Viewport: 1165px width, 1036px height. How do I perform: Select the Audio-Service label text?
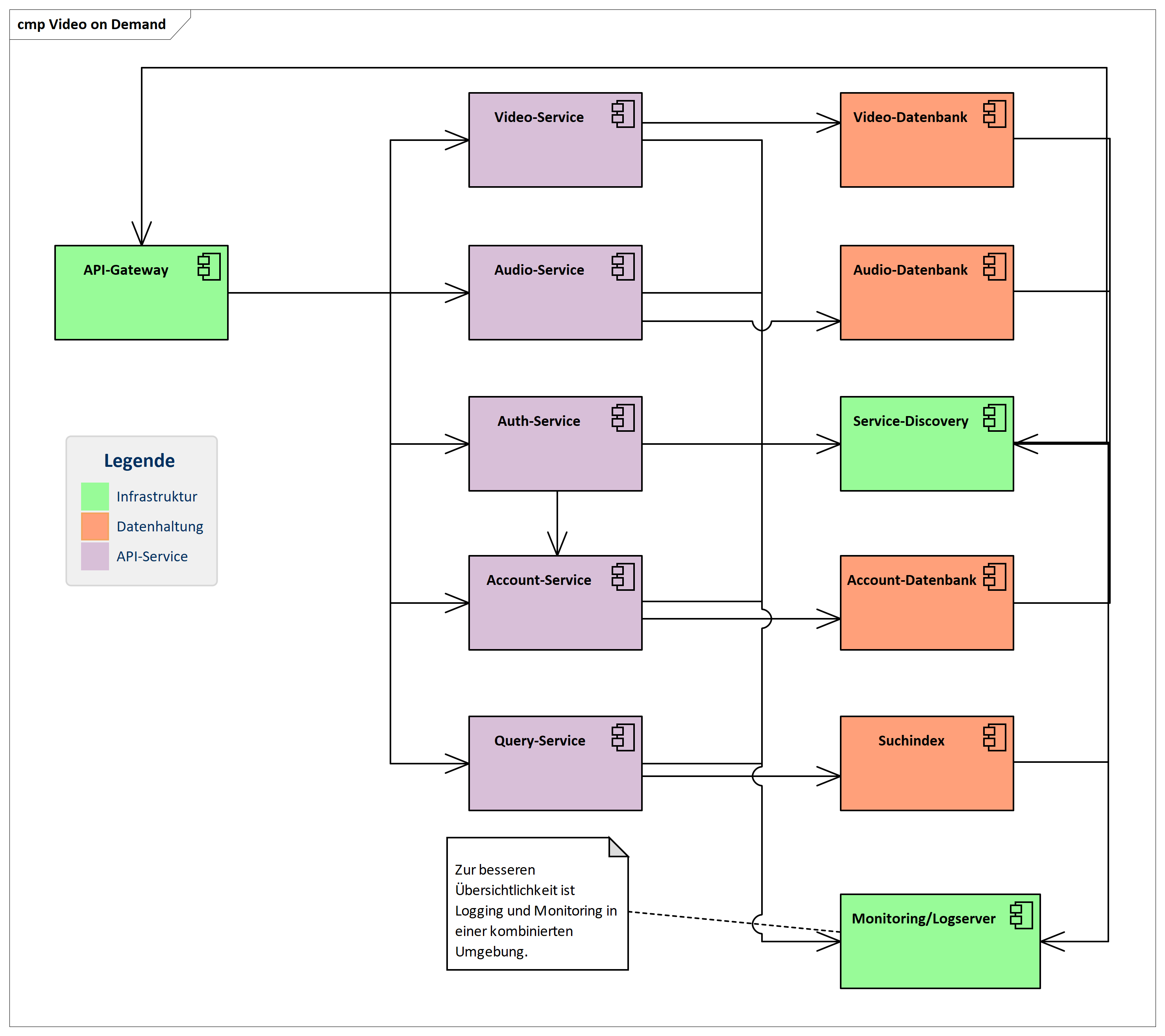pos(538,270)
